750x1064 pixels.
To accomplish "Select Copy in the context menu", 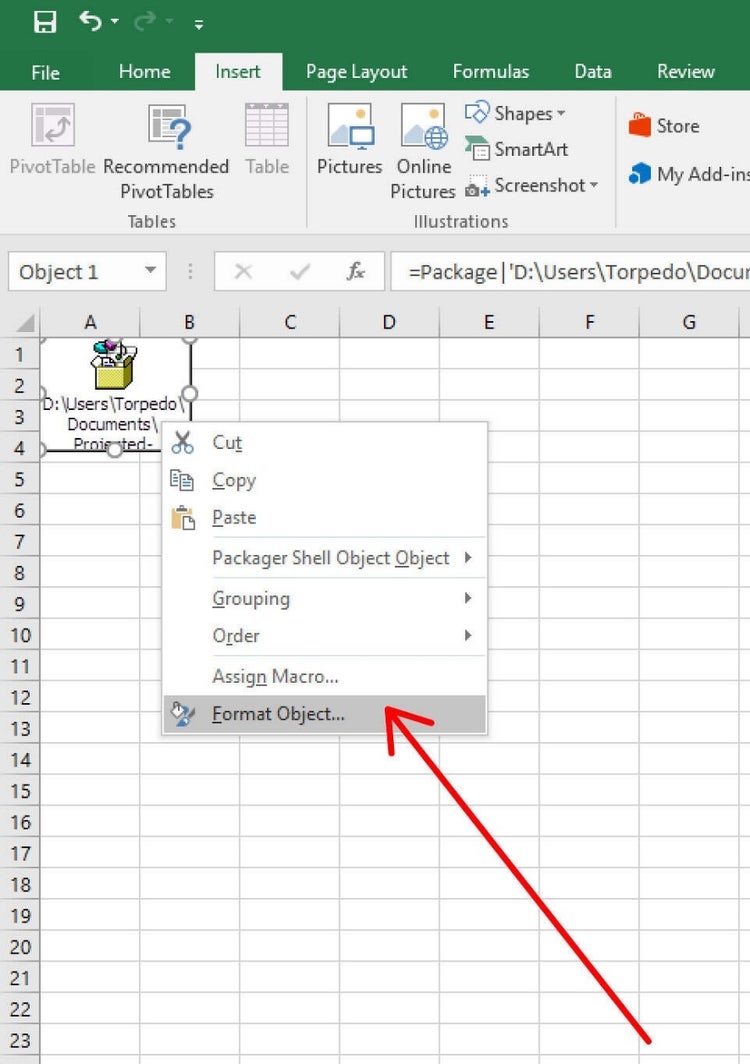I will click(233, 480).
